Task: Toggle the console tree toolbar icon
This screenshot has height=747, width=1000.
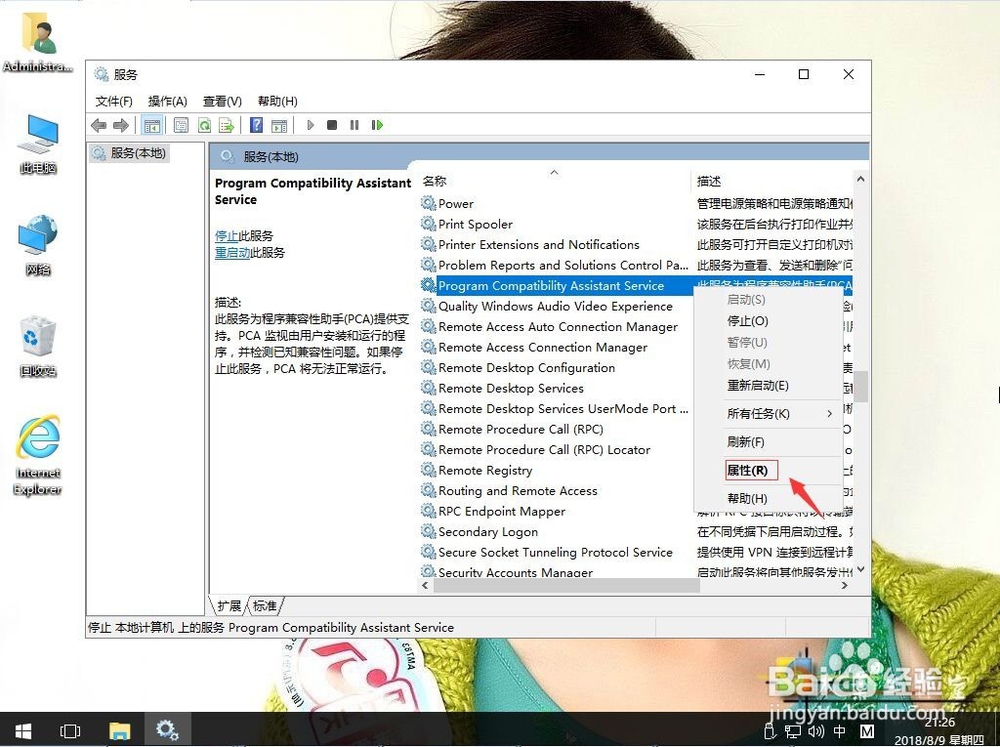Action: coord(152,125)
